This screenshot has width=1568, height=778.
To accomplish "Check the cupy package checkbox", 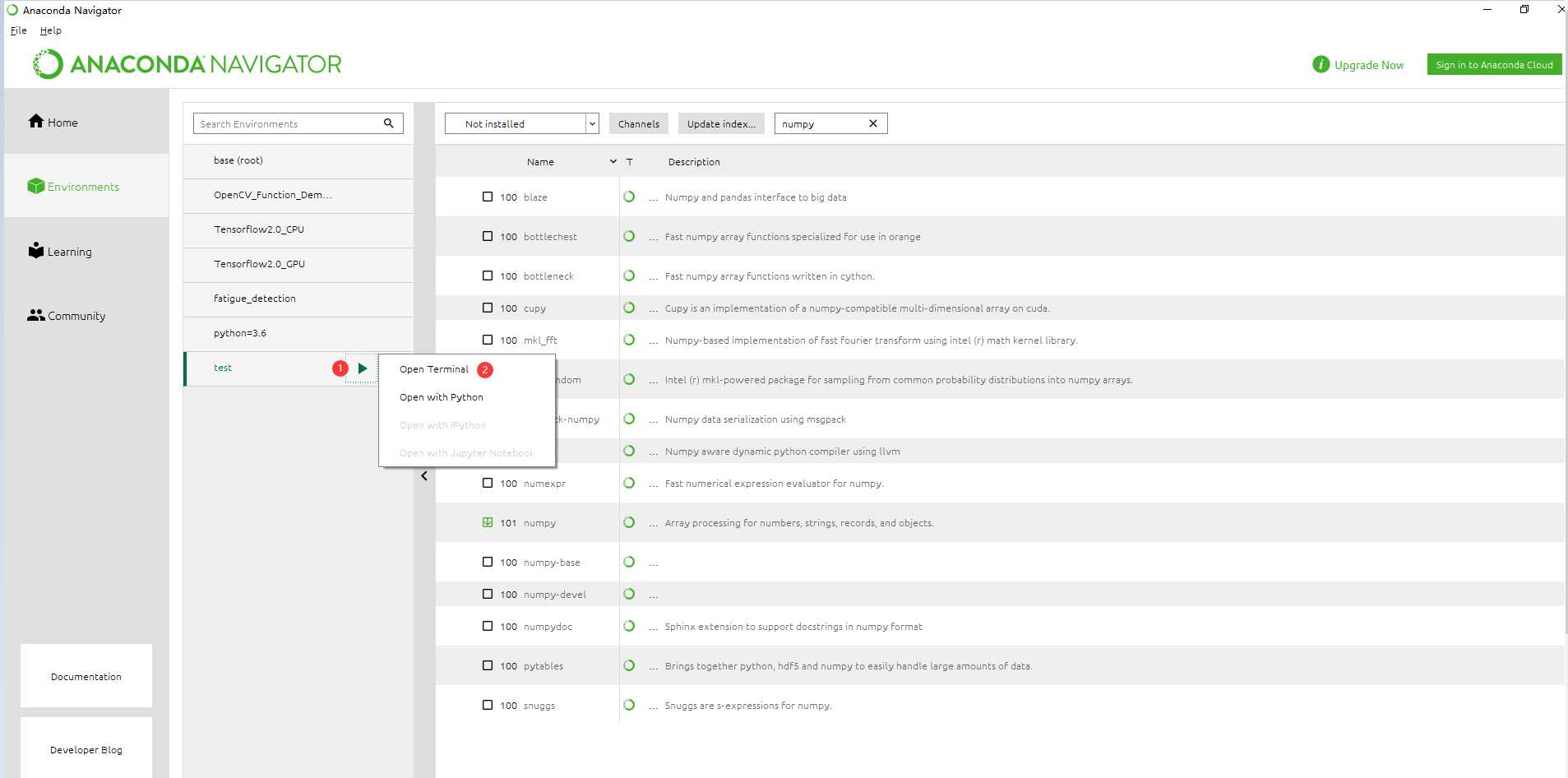I will 488,308.
